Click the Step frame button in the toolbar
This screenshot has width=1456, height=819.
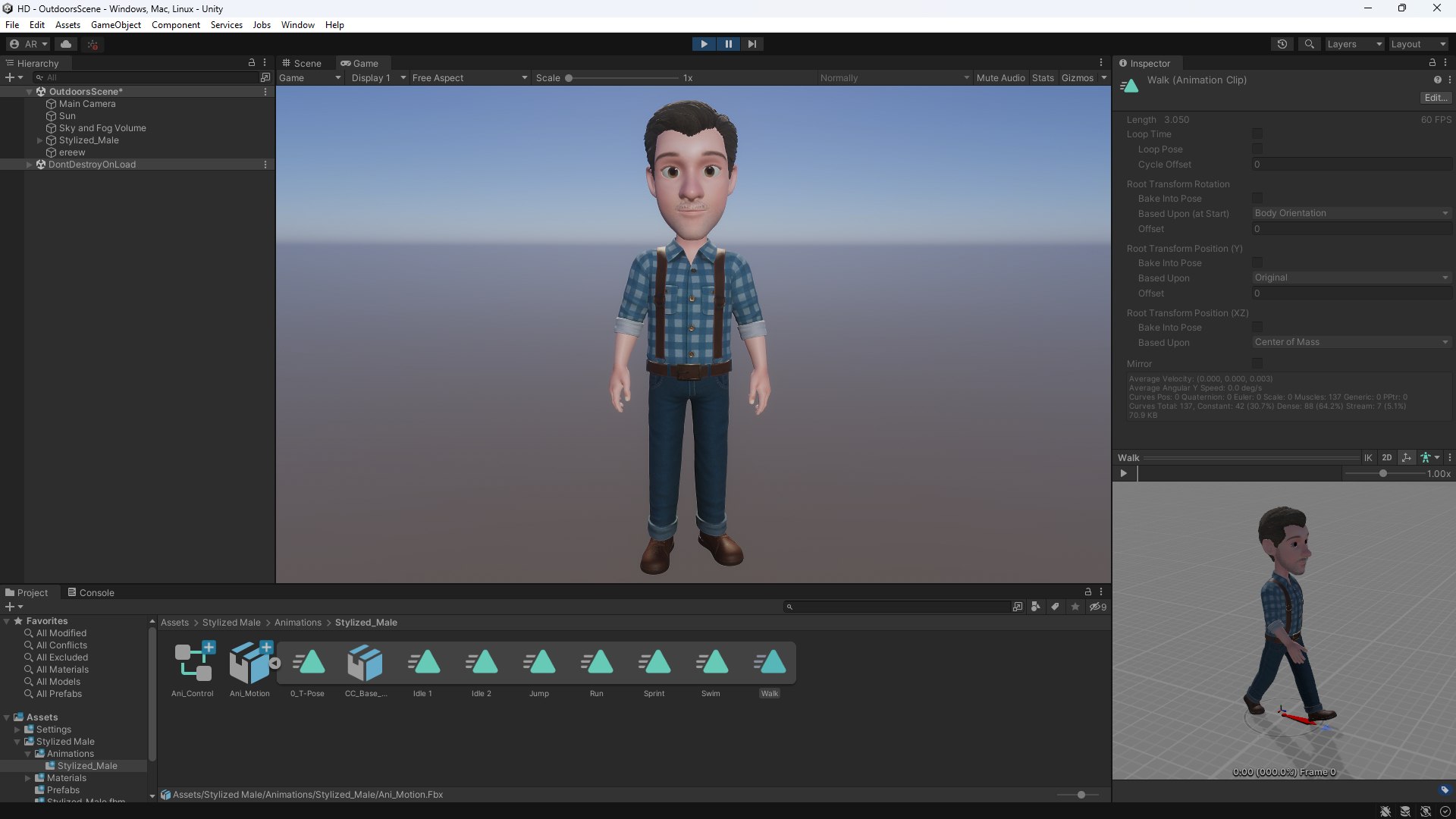tap(752, 44)
